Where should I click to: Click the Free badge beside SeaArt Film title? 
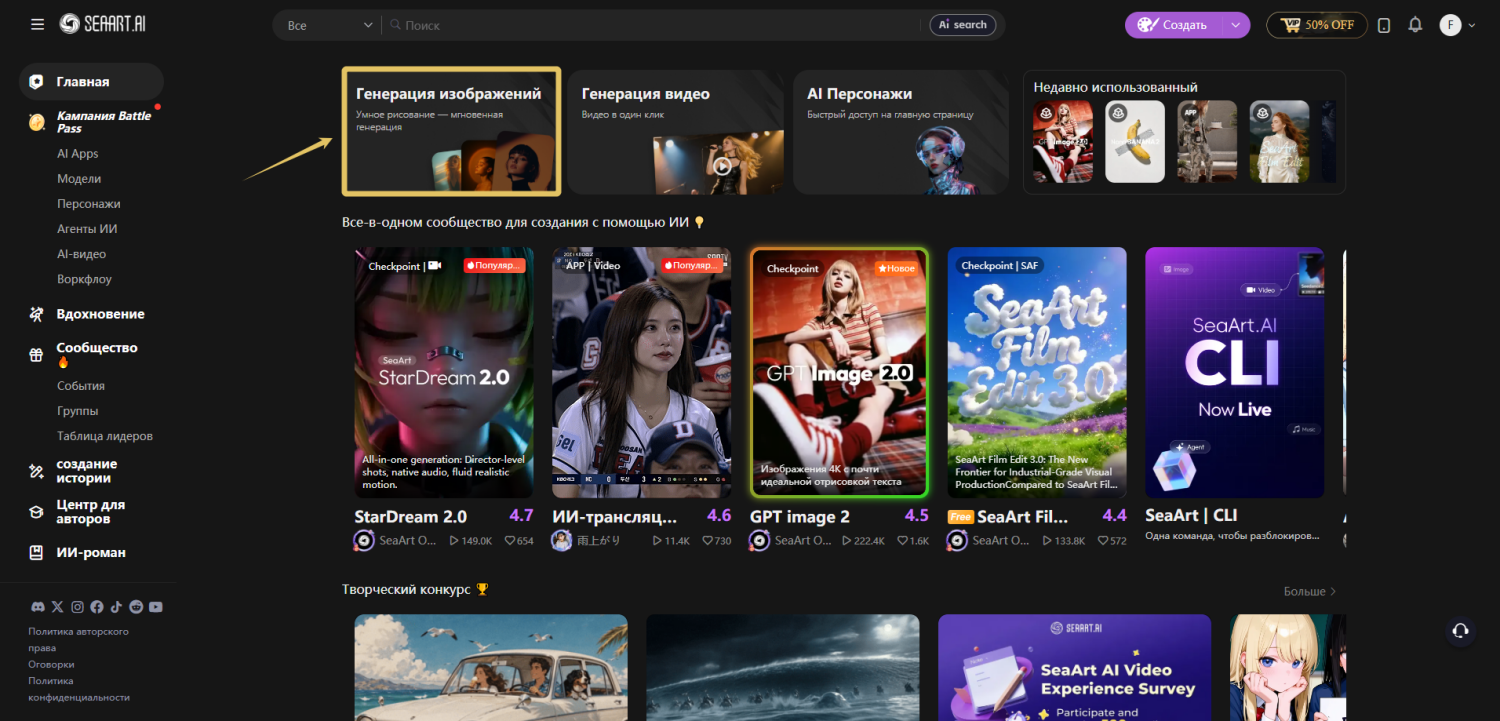(x=960, y=517)
